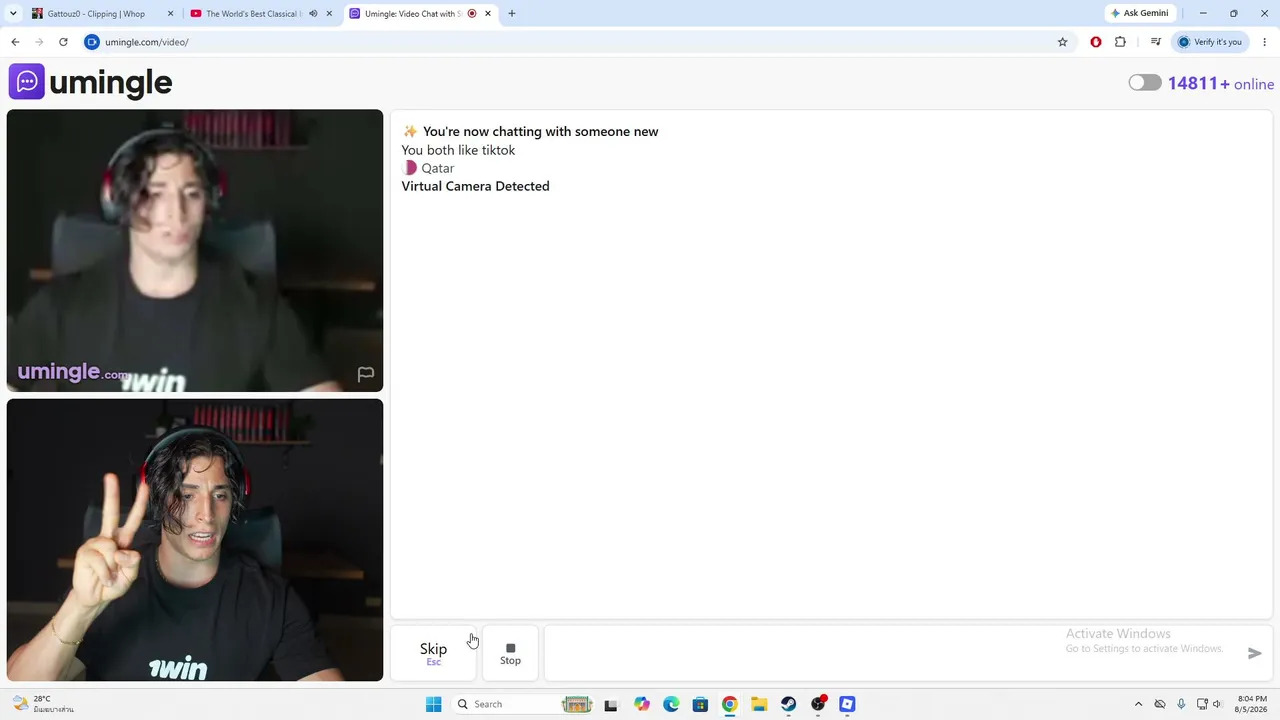The height and width of the screenshot is (720, 1280).
Task: Open Steam from the taskbar
Action: (788, 704)
